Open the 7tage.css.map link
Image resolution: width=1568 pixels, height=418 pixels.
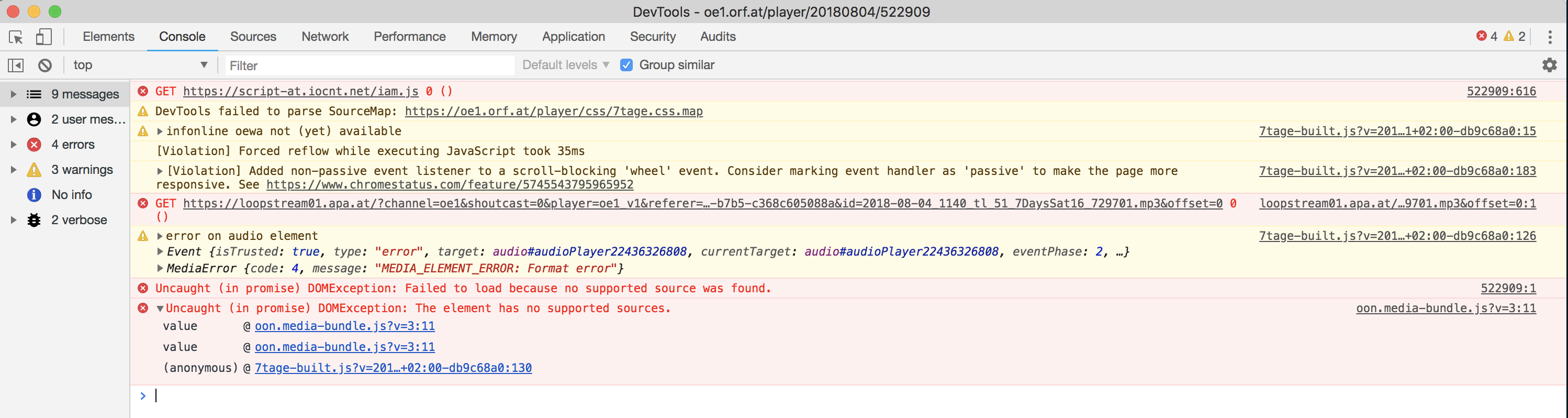pyautogui.click(x=554, y=112)
